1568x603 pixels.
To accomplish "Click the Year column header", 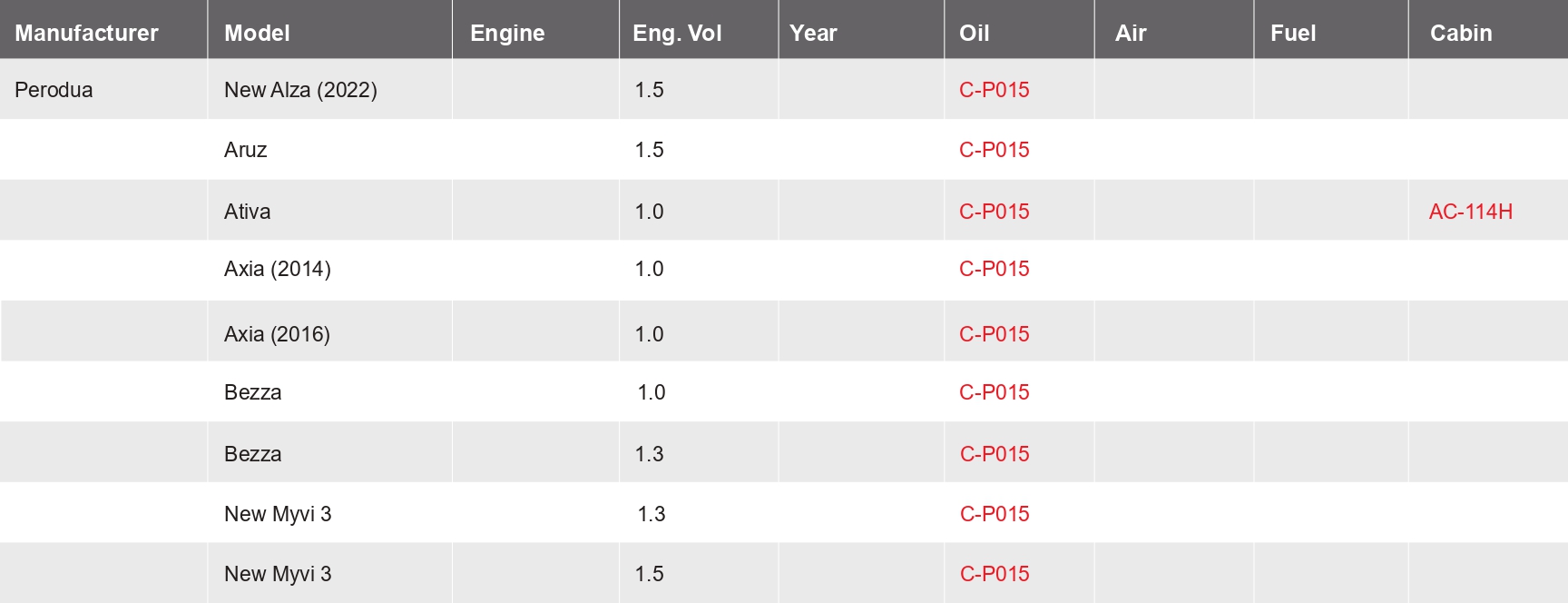I will [x=813, y=34].
